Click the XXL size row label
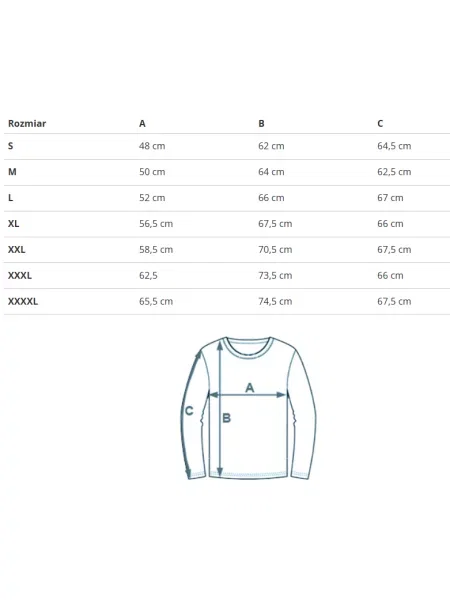 click(16, 249)
